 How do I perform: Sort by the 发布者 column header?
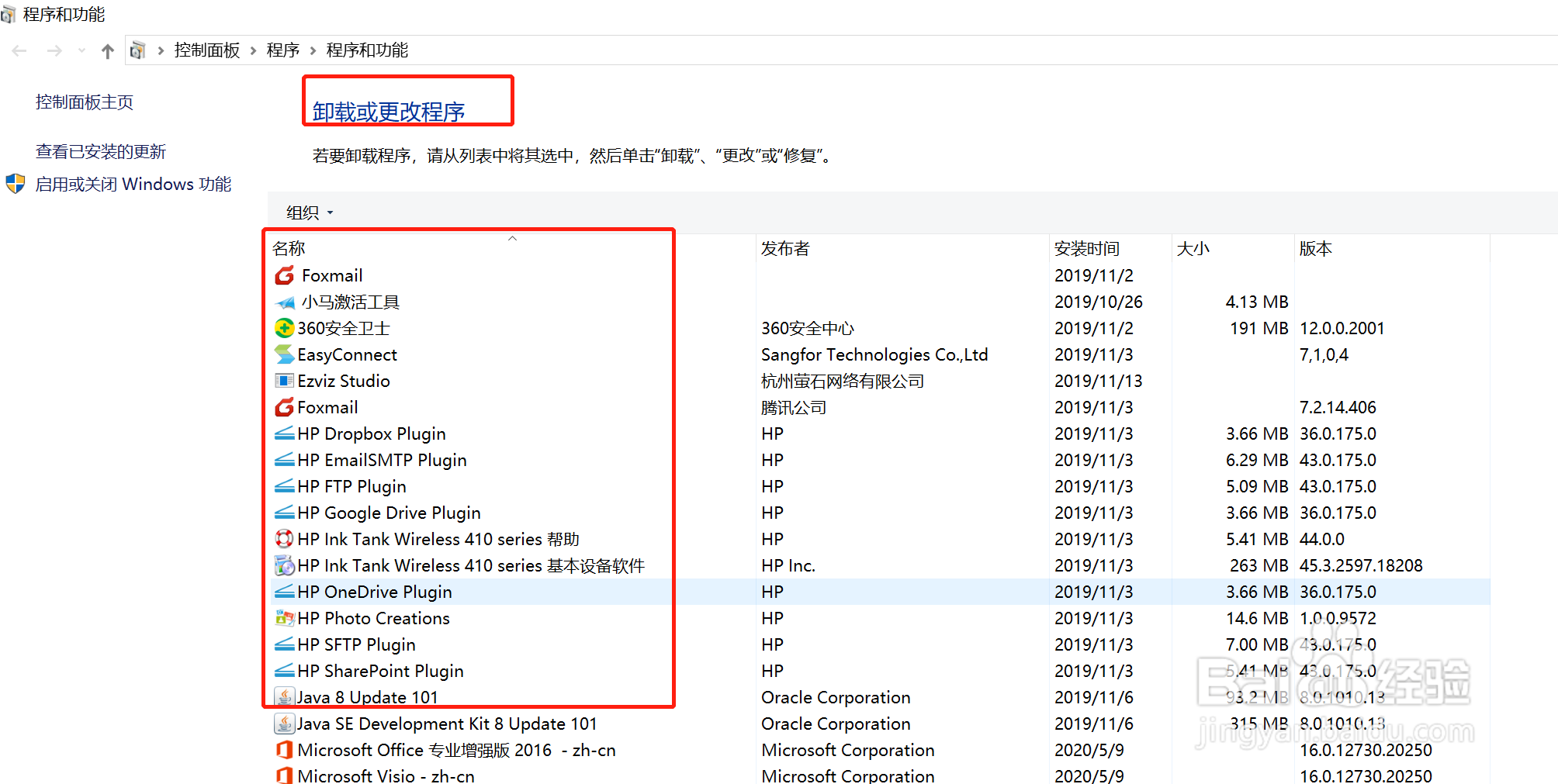point(902,248)
